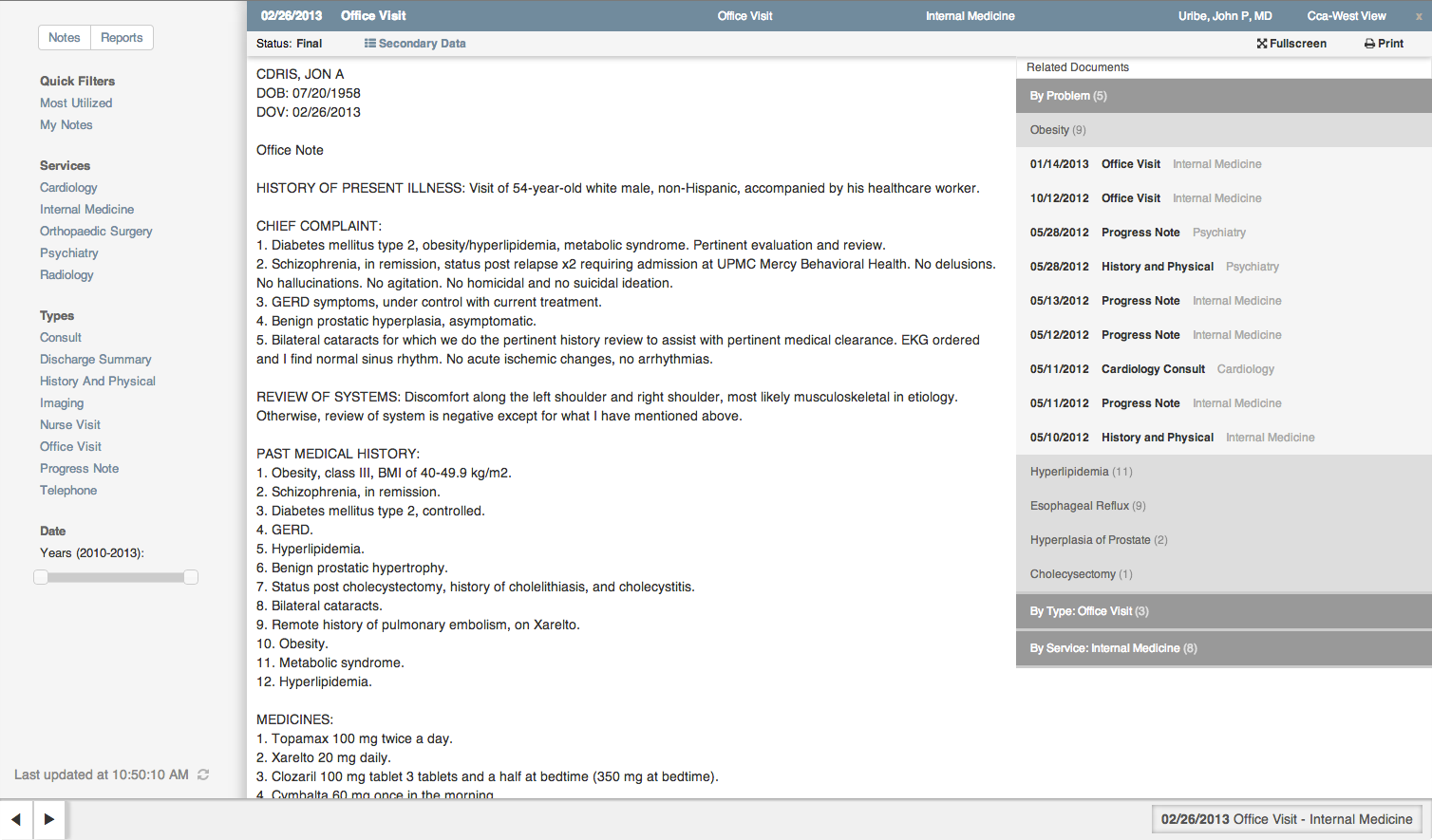
Task: Select the Notes tab
Action: point(65,38)
